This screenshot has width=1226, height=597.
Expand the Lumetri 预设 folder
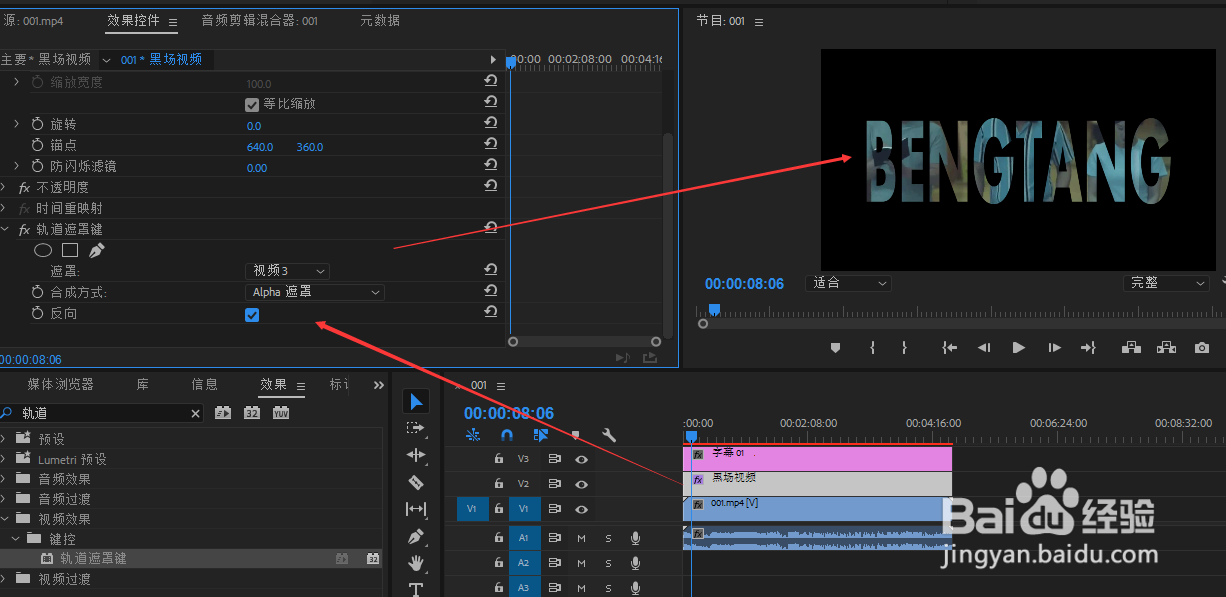[x=4, y=459]
